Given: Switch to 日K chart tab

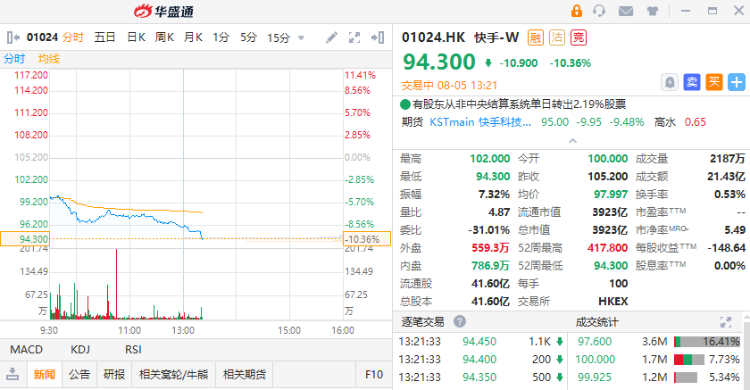Looking at the screenshot, I should (x=136, y=37).
